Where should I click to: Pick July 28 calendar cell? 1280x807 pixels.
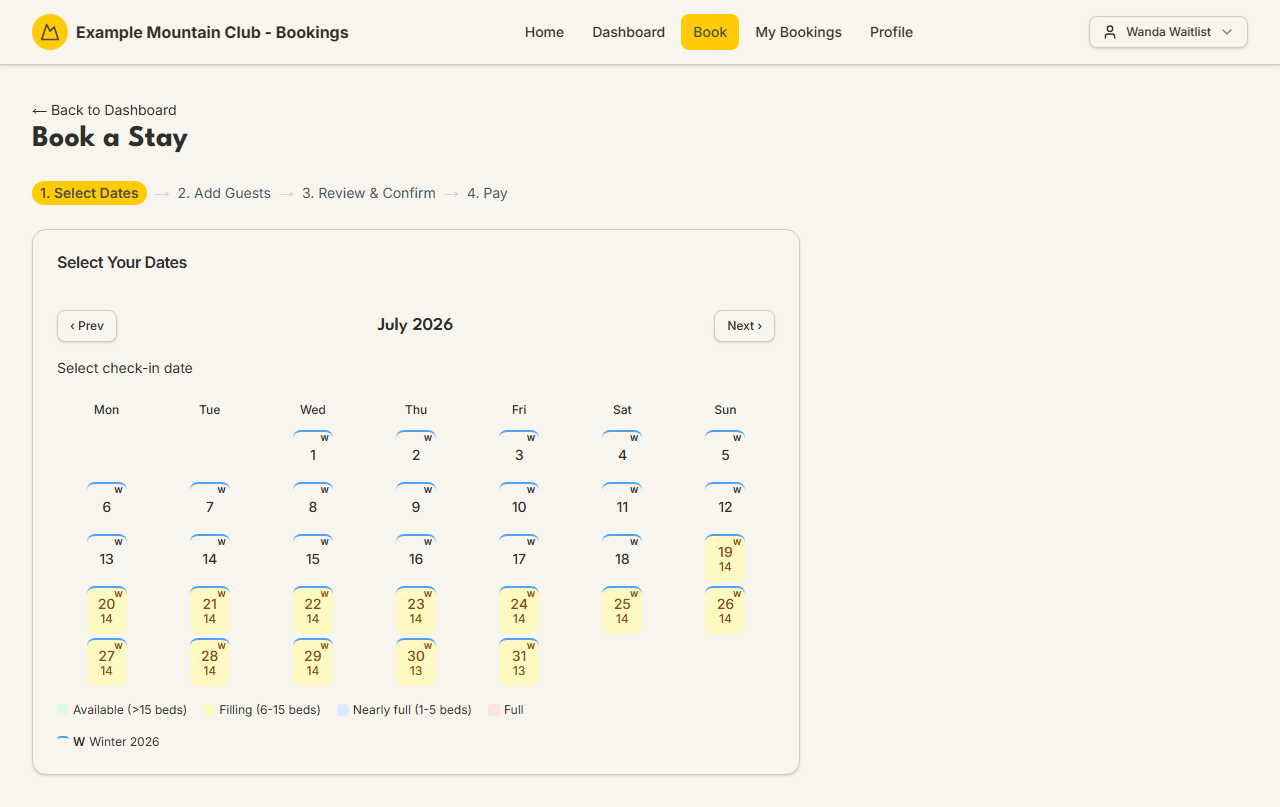[210, 661]
